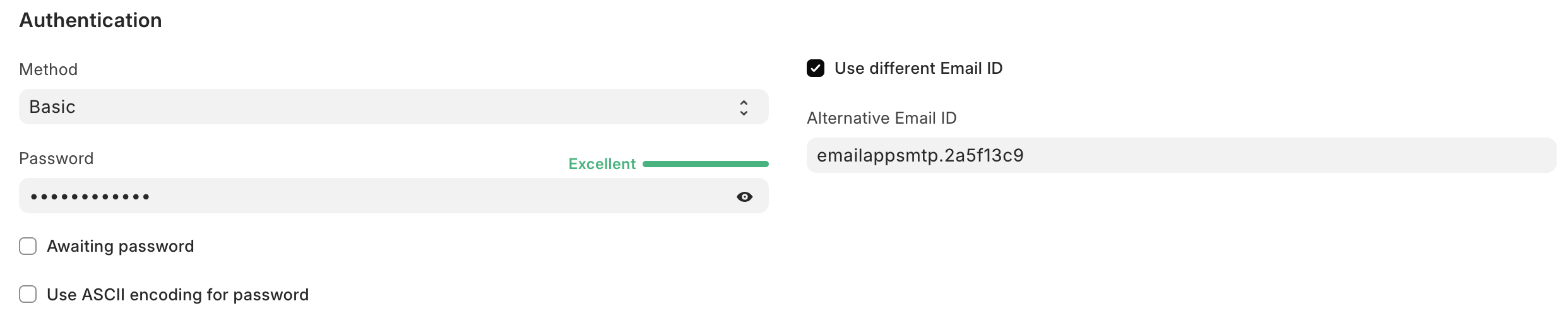Image resolution: width=1568 pixels, height=318 pixels.
Task: Click the Use different Email ID label
Action: pyautogui.click(x=918, y=68)
